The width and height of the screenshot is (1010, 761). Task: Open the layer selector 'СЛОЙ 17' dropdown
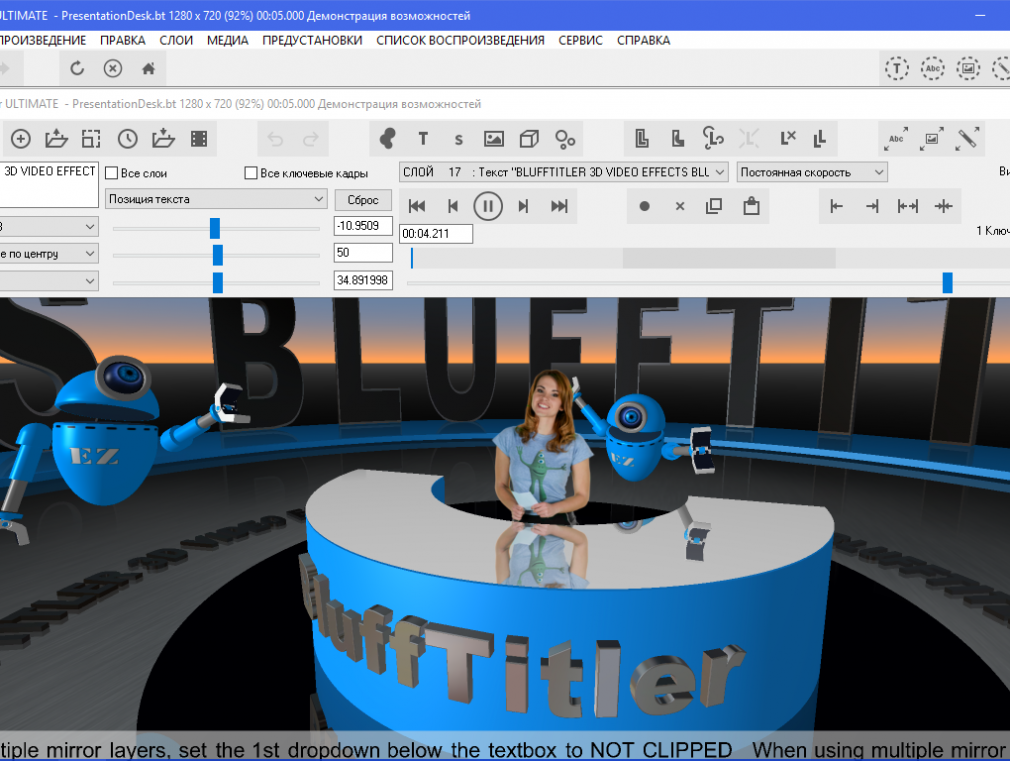click(564, 172)
